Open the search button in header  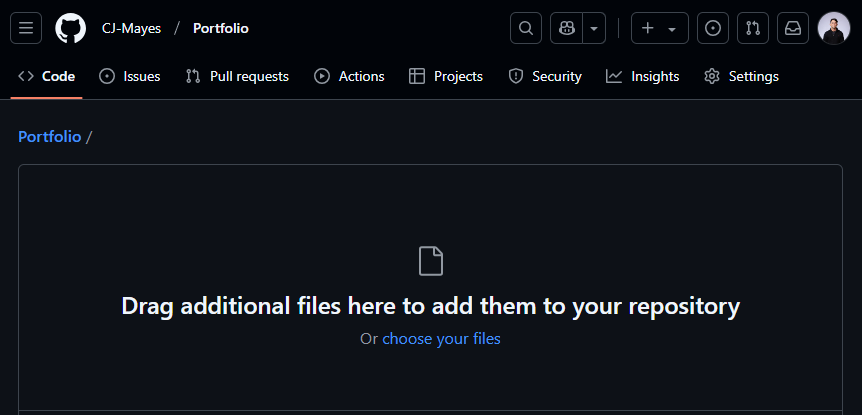tap(526, 28)
